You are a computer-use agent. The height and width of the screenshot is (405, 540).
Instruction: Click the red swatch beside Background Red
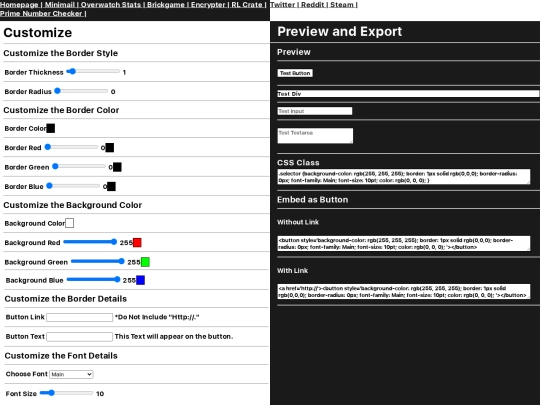(137, 242)
